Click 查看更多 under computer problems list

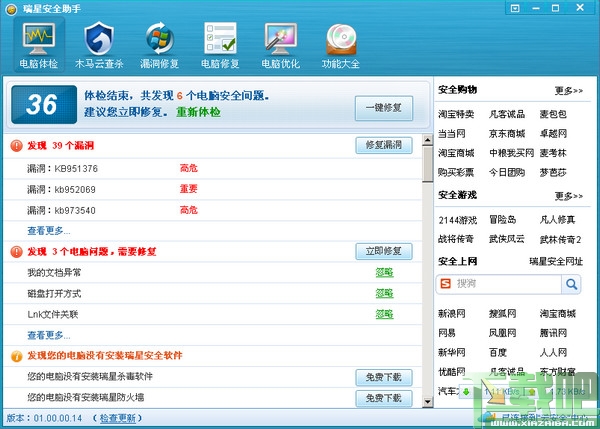(49, 336)
